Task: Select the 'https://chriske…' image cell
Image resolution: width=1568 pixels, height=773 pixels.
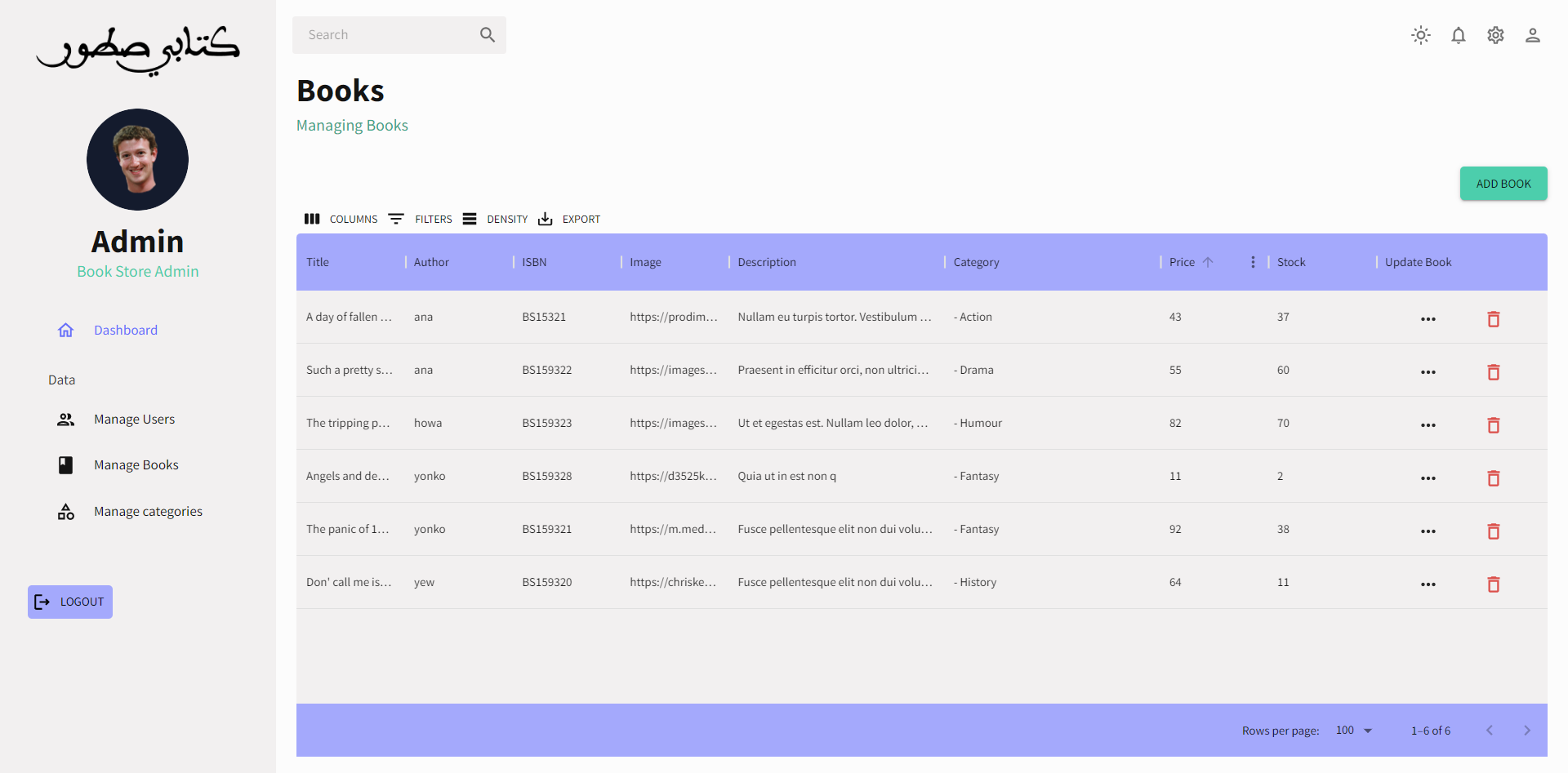Action: coord(673,582)
